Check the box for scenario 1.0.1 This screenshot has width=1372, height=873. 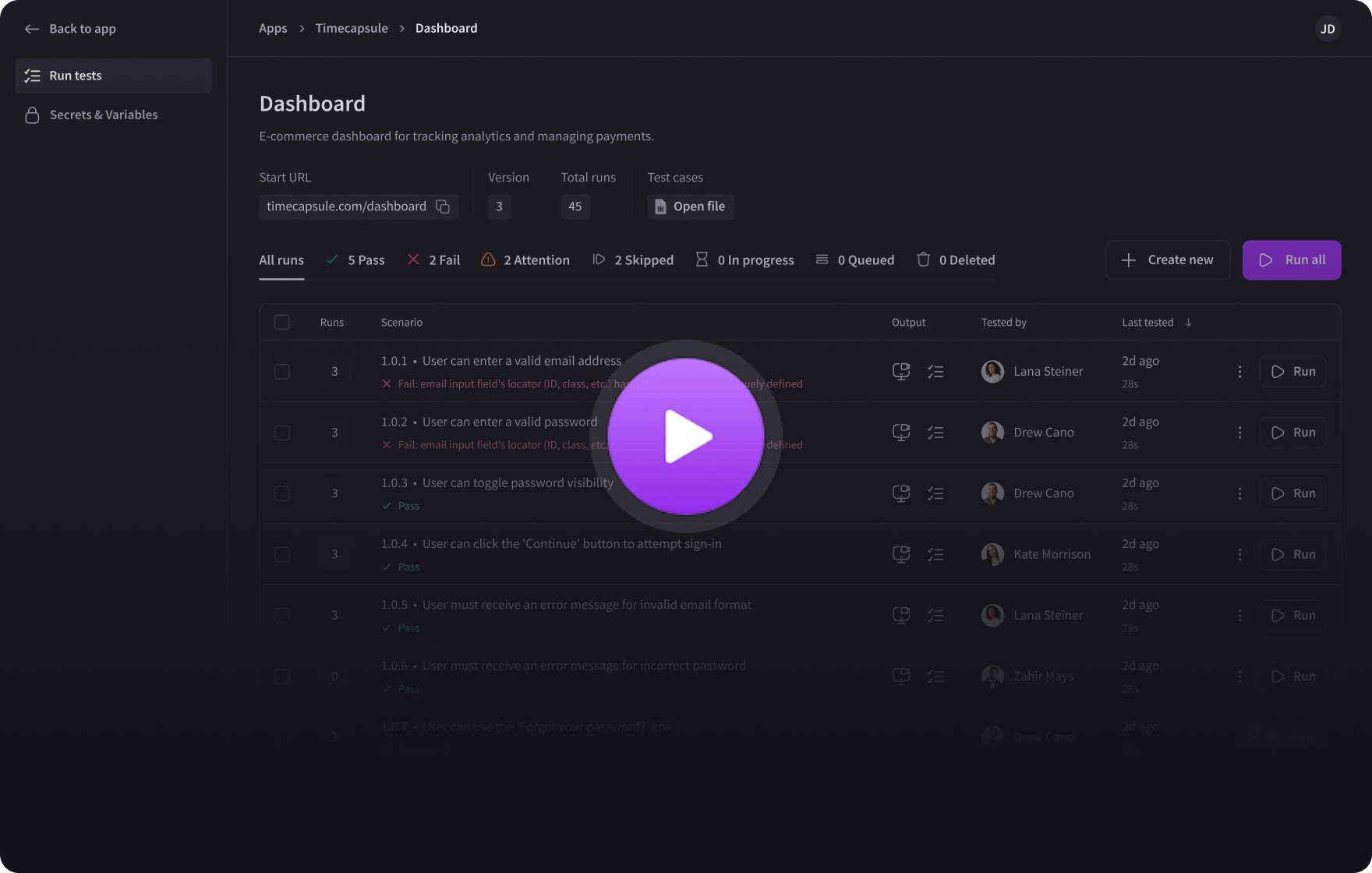tap(282, 372)
